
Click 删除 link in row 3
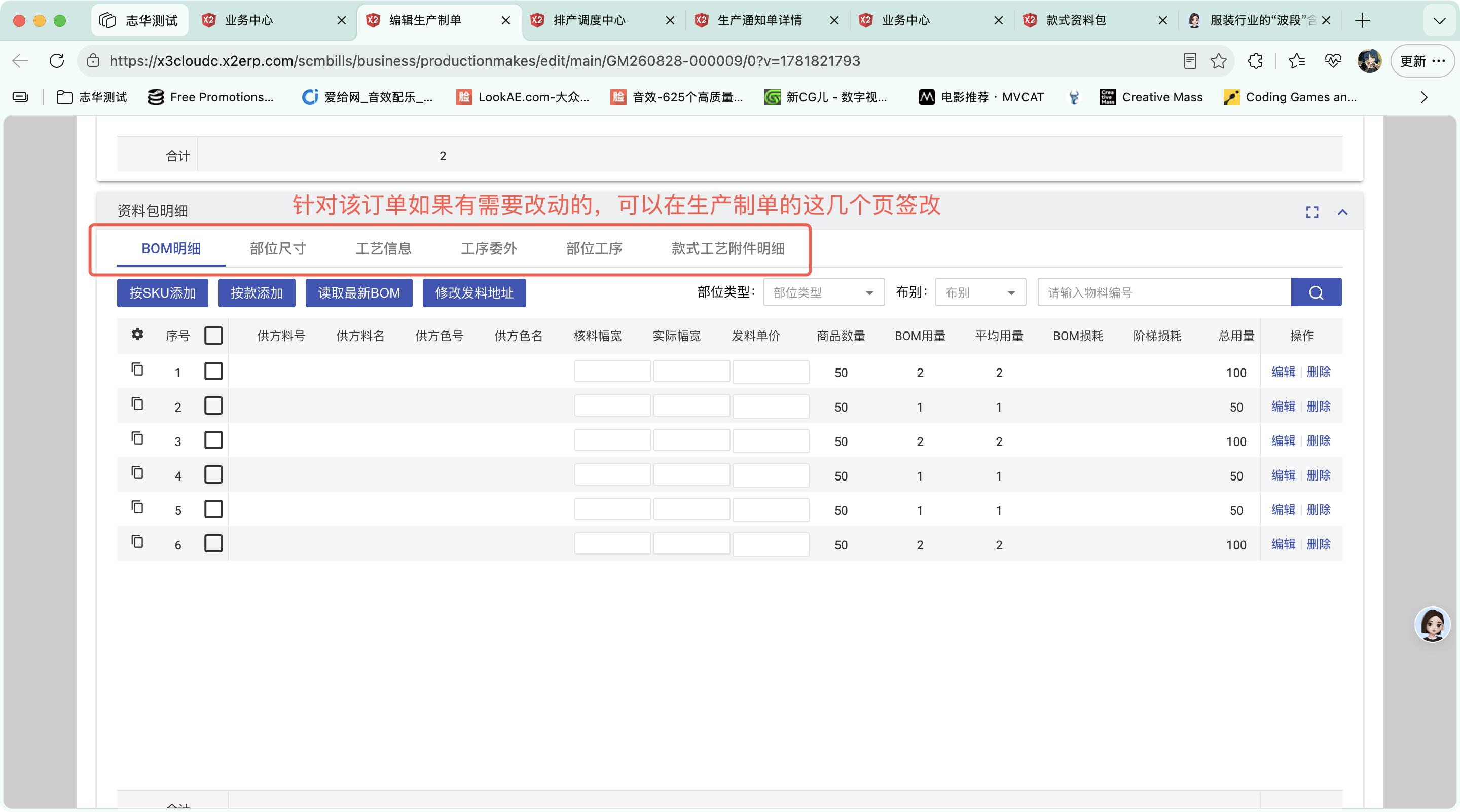click(x=1318, y=441)
